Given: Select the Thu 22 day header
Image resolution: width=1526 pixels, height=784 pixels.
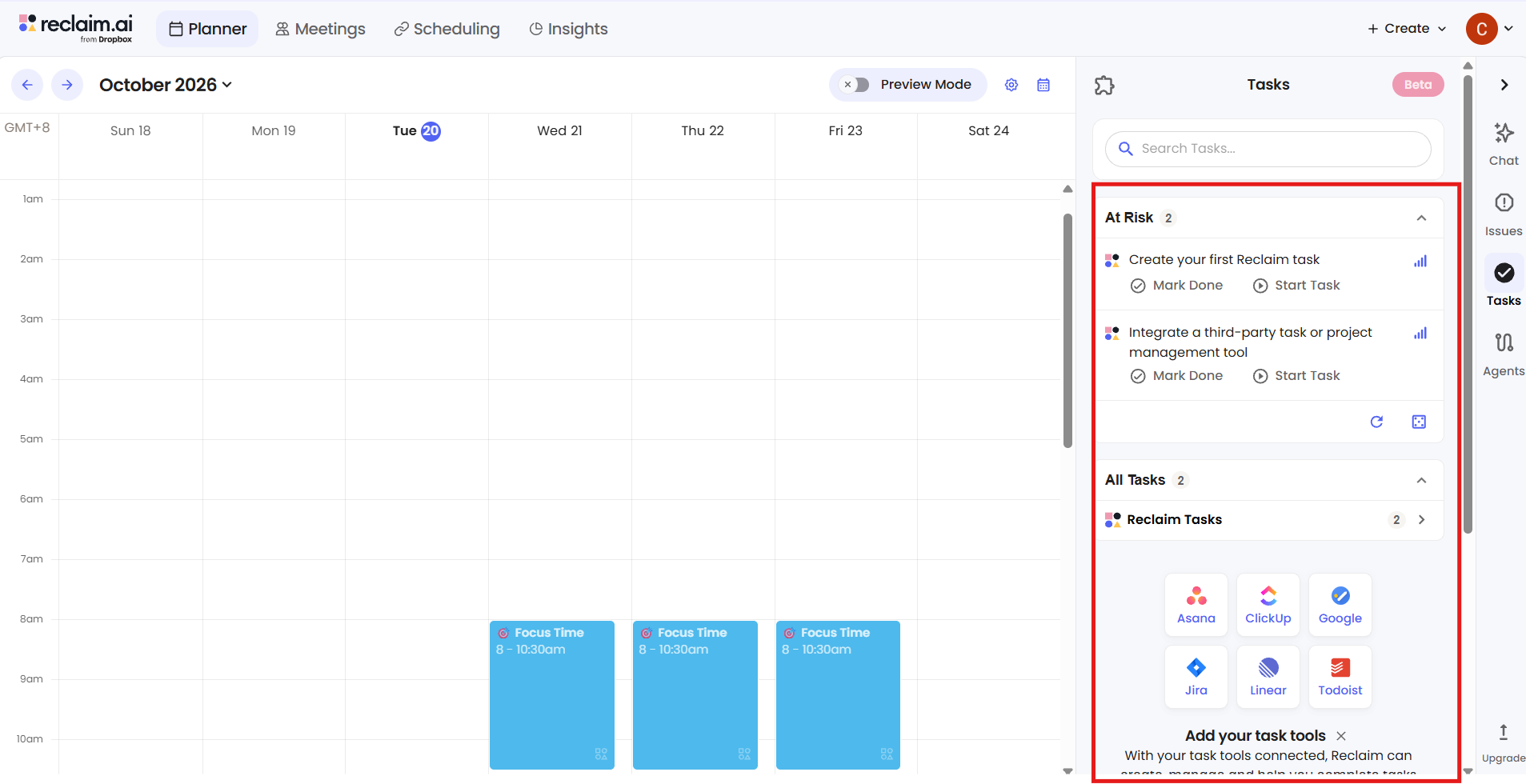Looking at the screenshot, I should coord(703,130).
